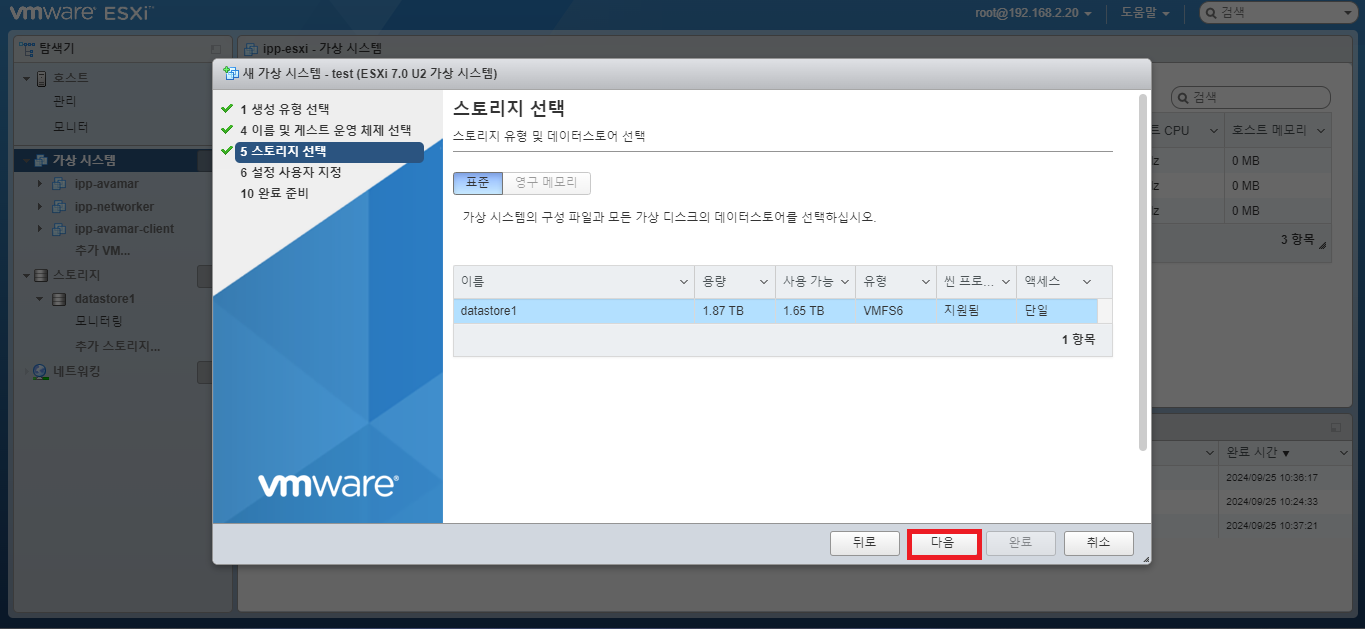Screen dimensions: 1365x629
Task: Open the 호스트 메모리 column dropdown
Action: 1321,131
